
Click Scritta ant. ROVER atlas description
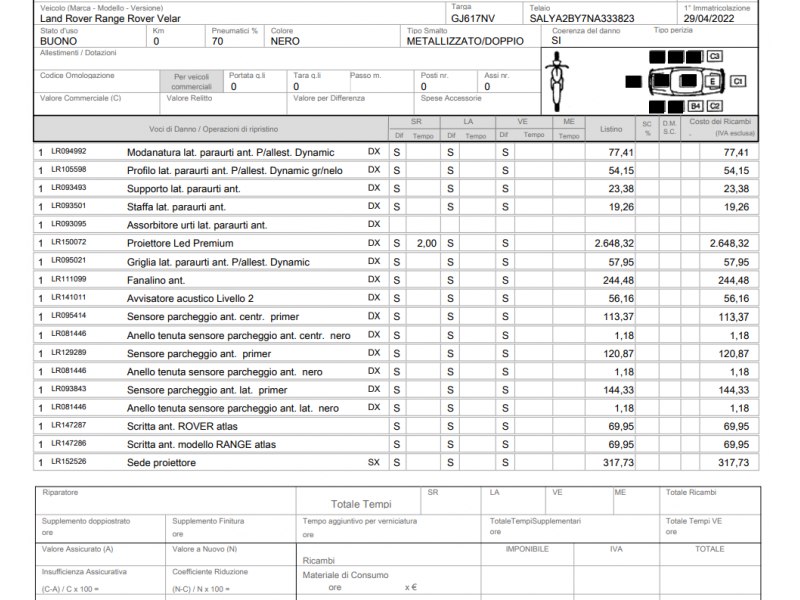pyautogui.click(x=182, y=427)
